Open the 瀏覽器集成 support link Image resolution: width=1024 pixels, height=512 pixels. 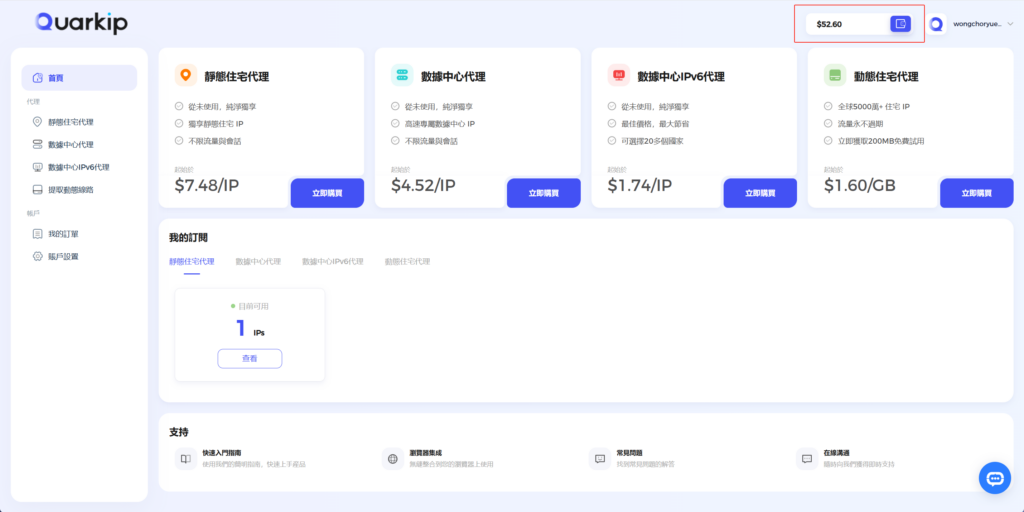[x=426, y=453]
